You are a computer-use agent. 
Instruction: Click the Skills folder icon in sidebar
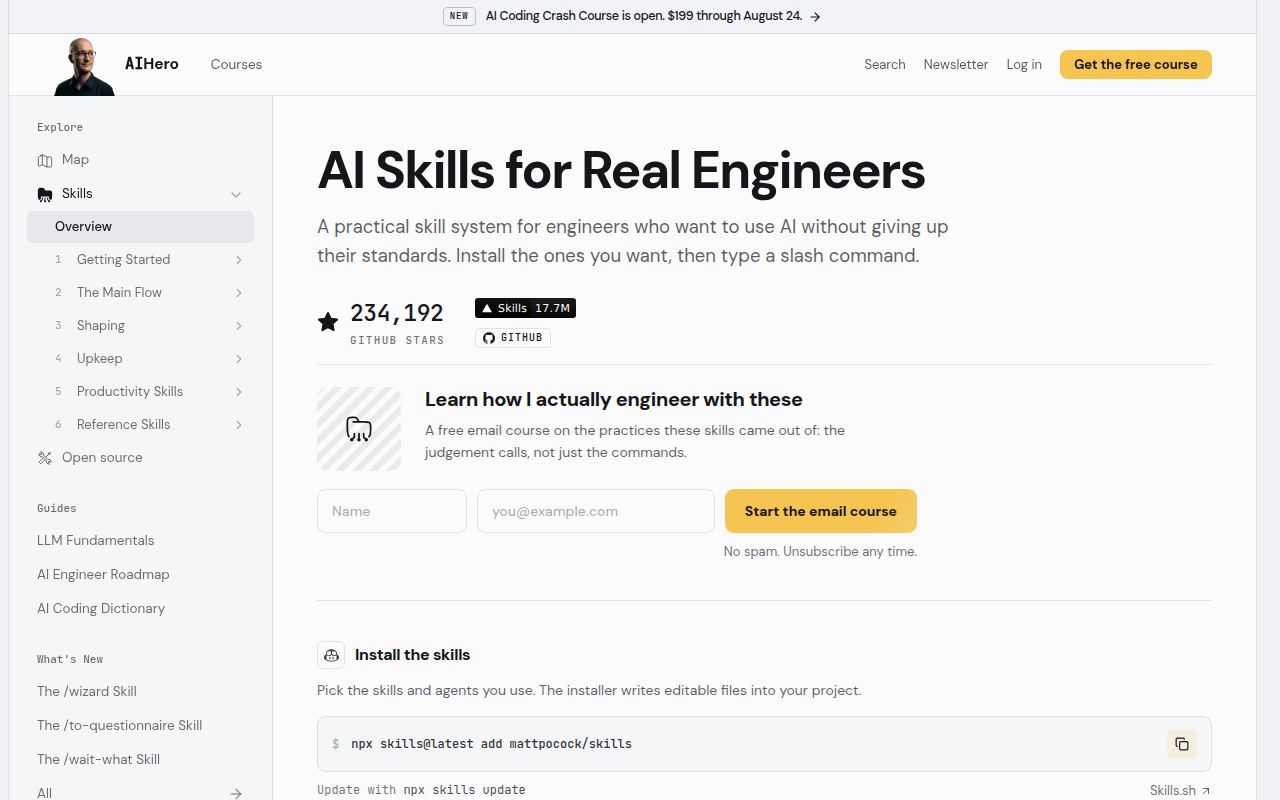[x=45, y=194]
